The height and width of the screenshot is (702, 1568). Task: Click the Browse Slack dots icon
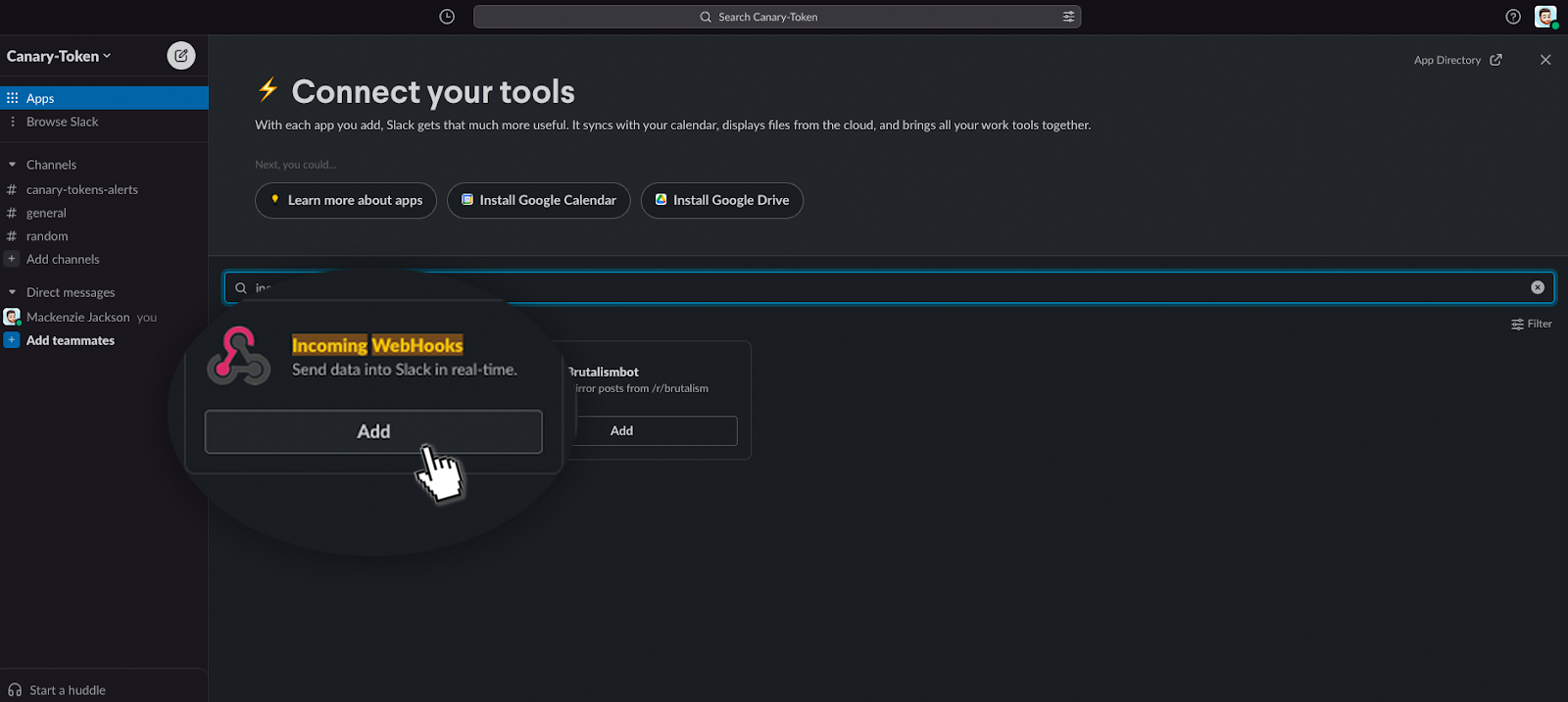click(x=13, y=122)
